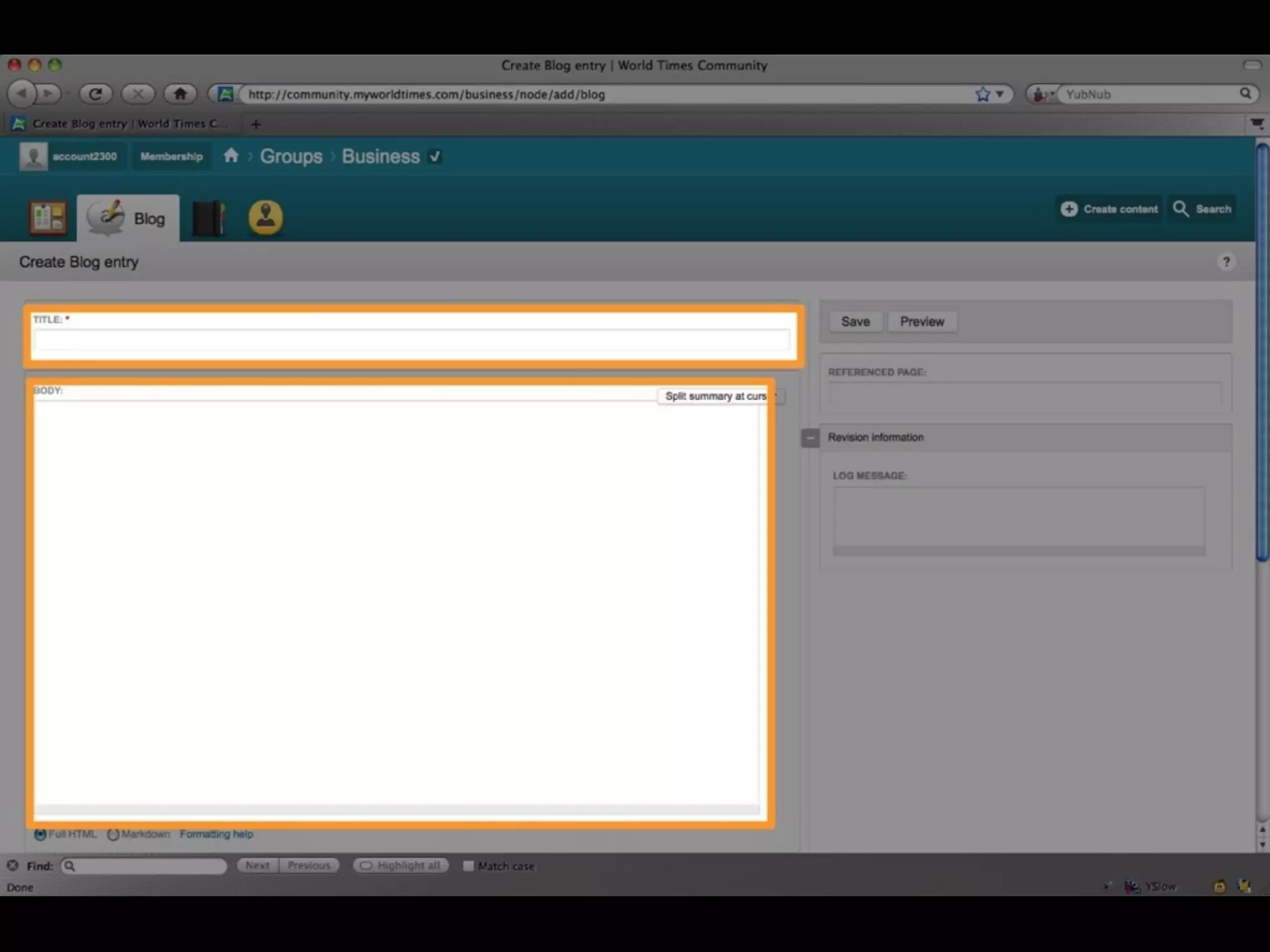Click the browser reload button
Image resolution: width=1270 pixels, height=952 pixels.
[x=95, y=94]
